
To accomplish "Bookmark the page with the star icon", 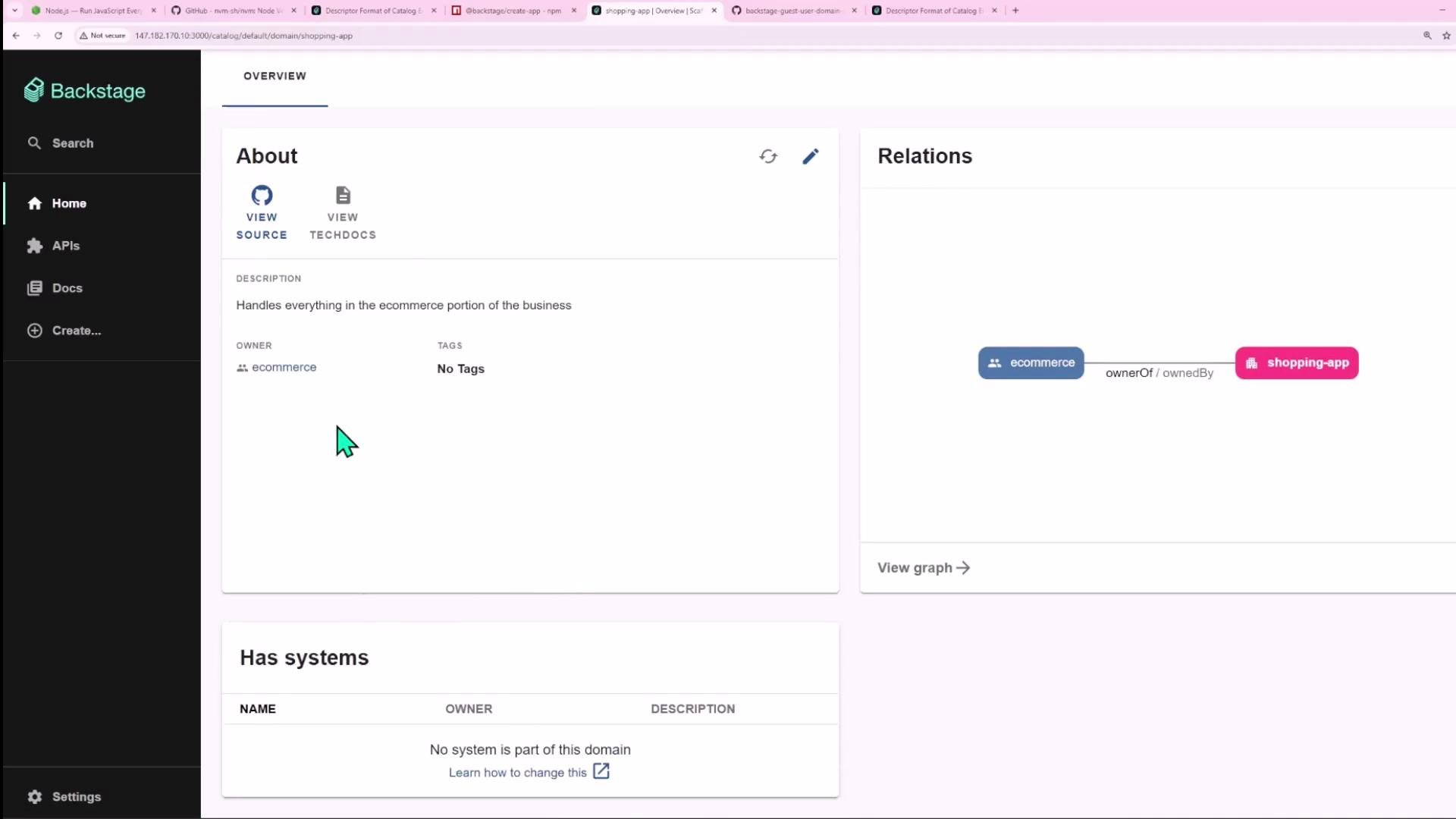I will [1446, 36].
